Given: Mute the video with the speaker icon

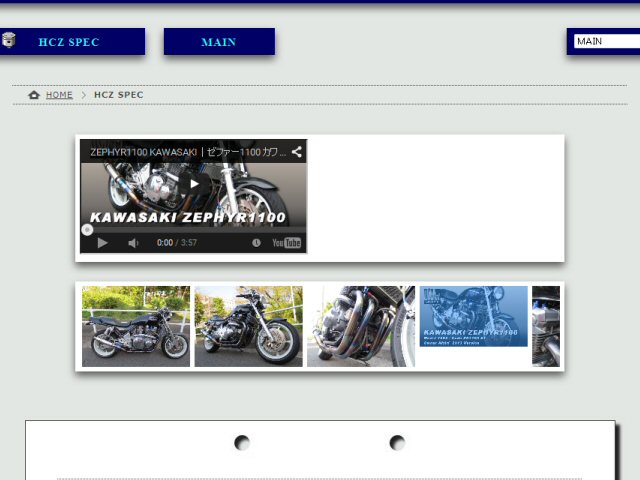Looking at the screenshot, I should pyautogui.click(x=133, y=243).
